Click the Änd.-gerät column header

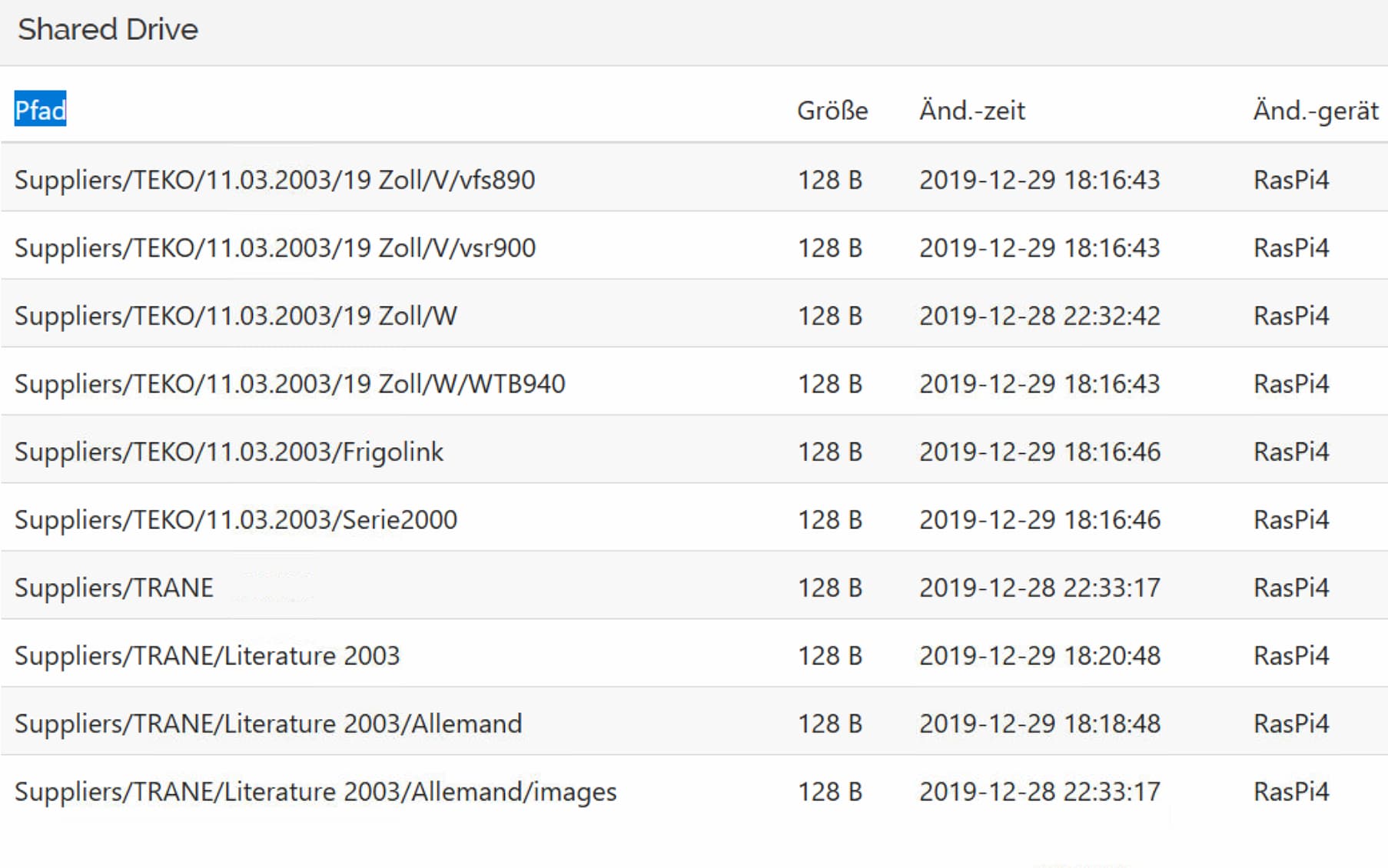pos(1316,111)
